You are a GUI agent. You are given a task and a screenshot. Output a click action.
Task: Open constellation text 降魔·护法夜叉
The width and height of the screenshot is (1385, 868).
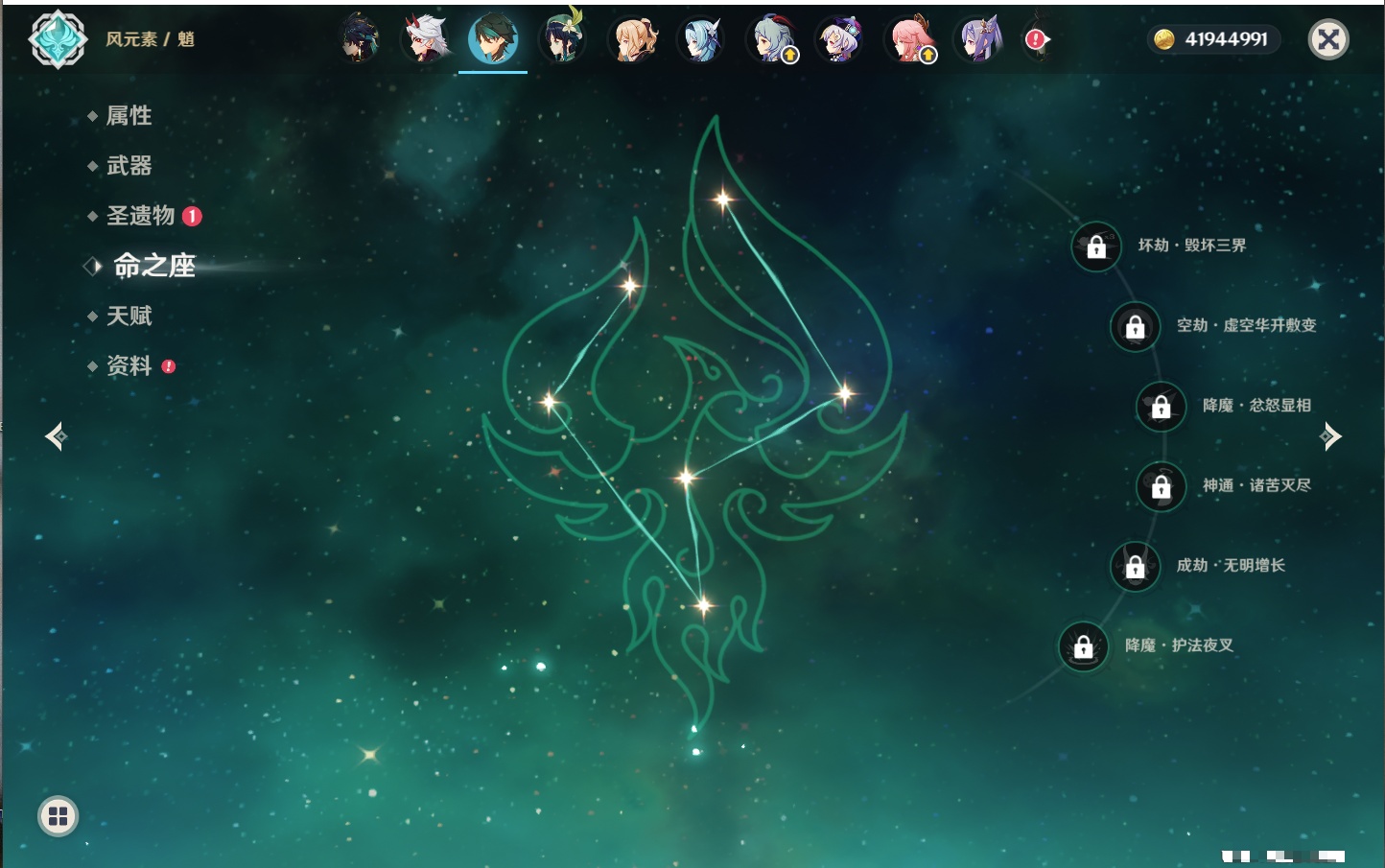[1179, 645]
